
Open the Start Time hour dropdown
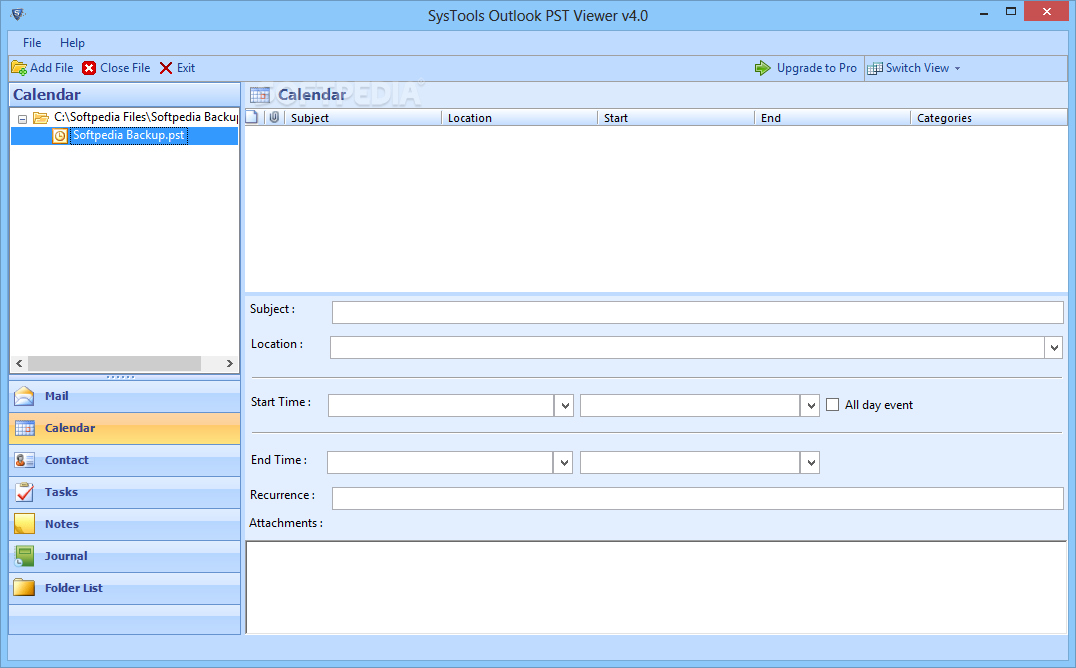[810, 406]
